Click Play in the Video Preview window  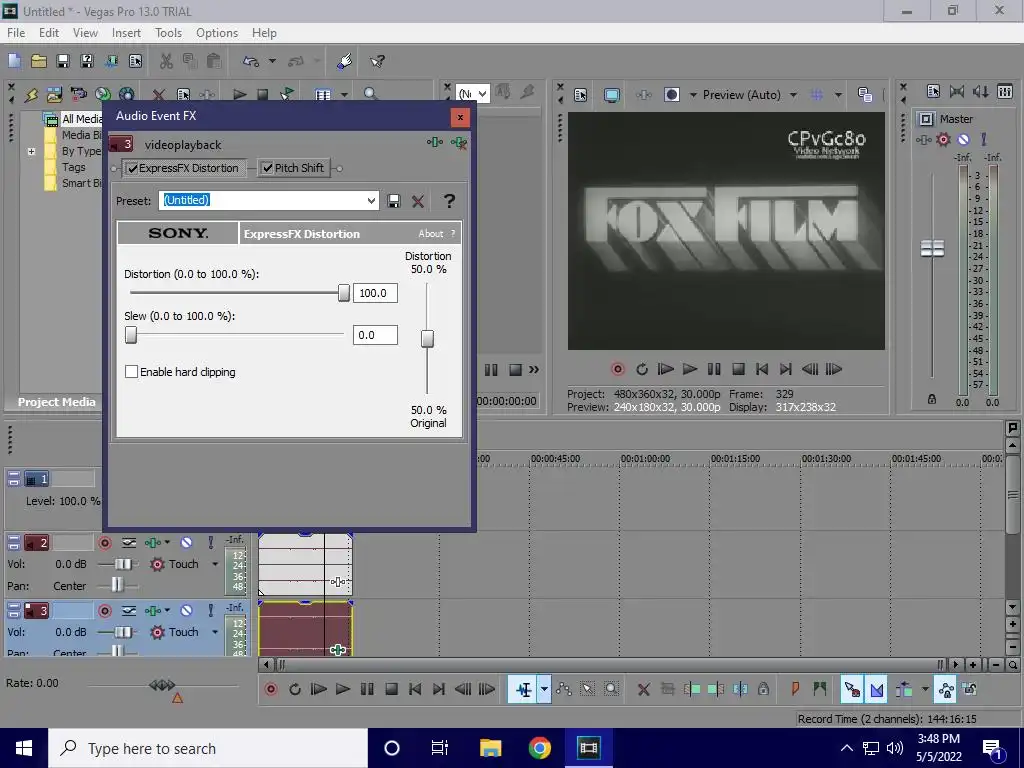690,370
